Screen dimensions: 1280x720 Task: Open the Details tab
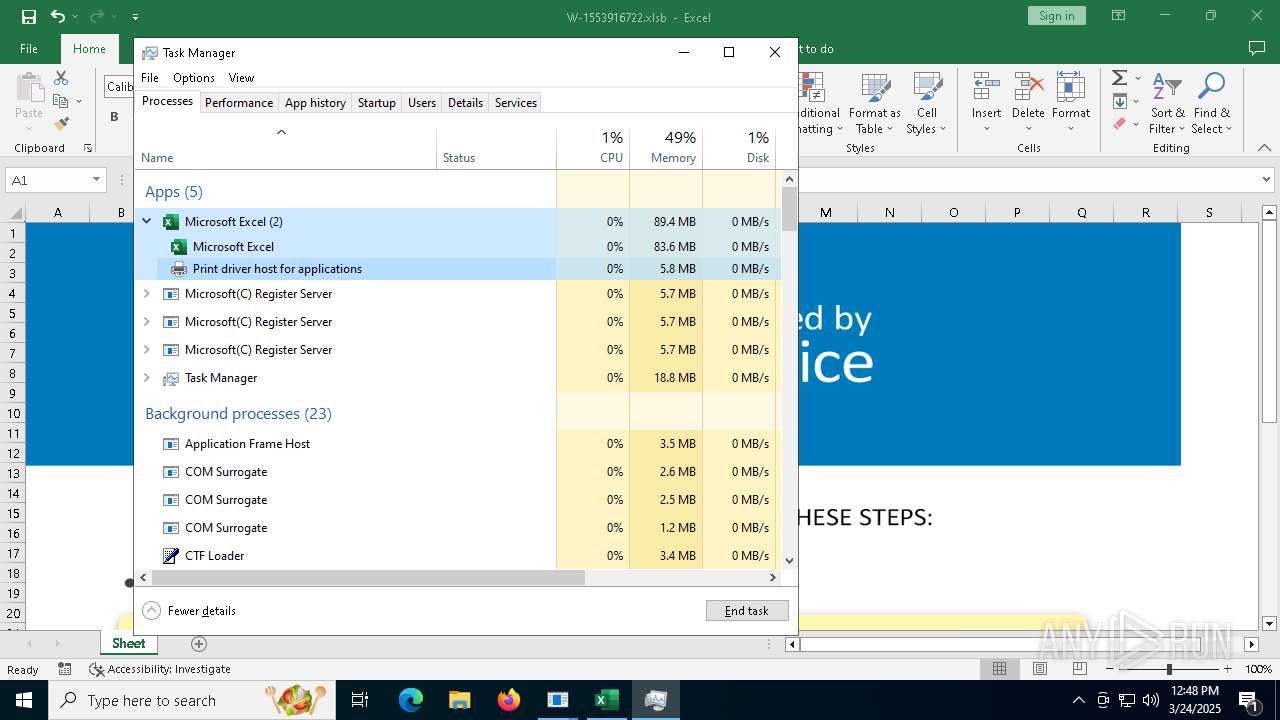pos(465,102)
